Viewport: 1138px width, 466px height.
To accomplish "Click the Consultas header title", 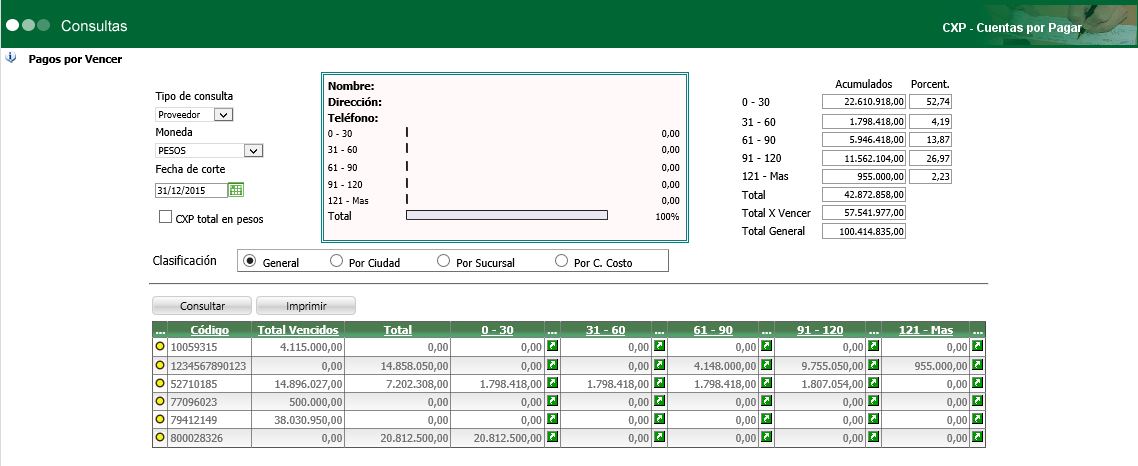I will coord(94,26).
